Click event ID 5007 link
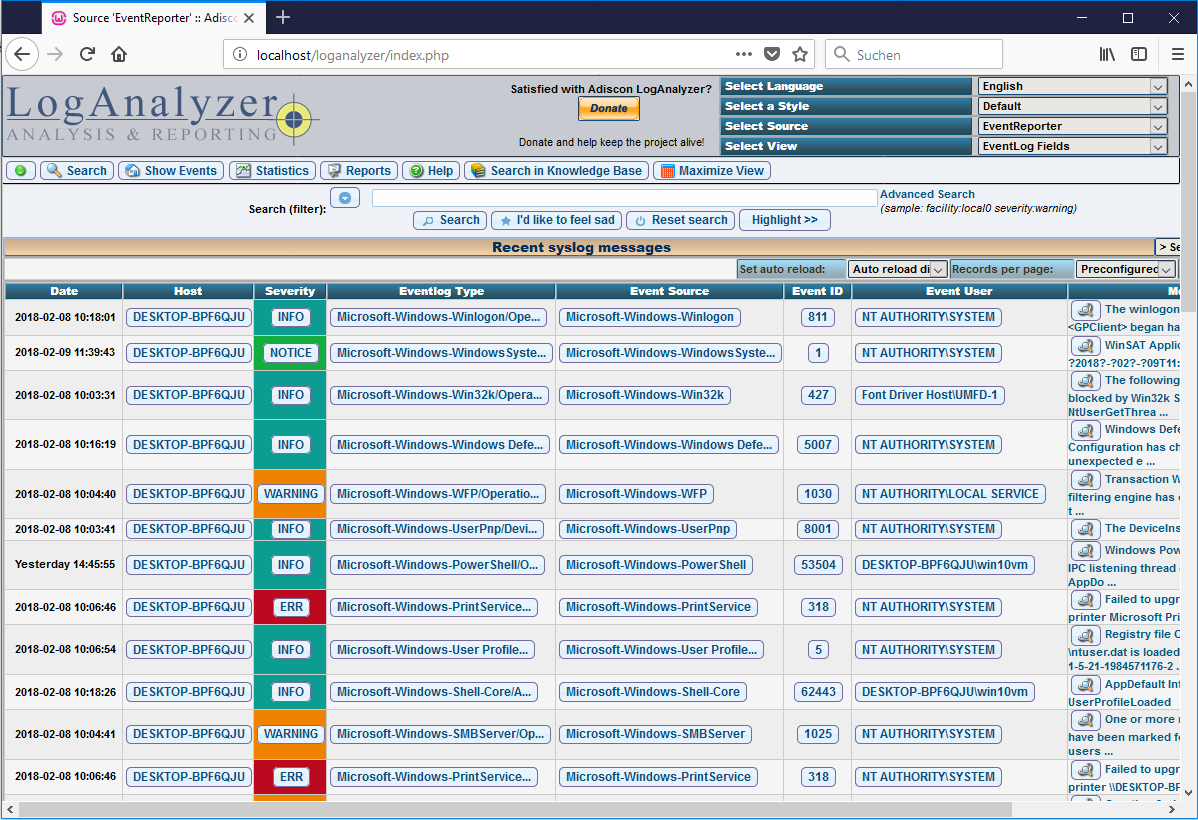The width and height of the screenshot is (1198, 820). (818, 445)
